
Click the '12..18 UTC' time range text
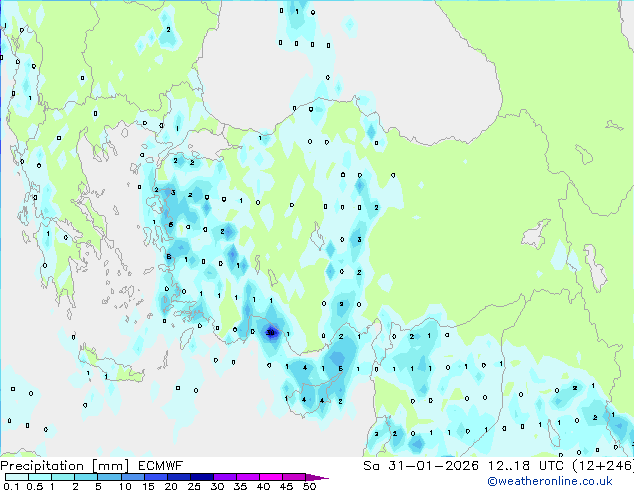tap(525, 466)
